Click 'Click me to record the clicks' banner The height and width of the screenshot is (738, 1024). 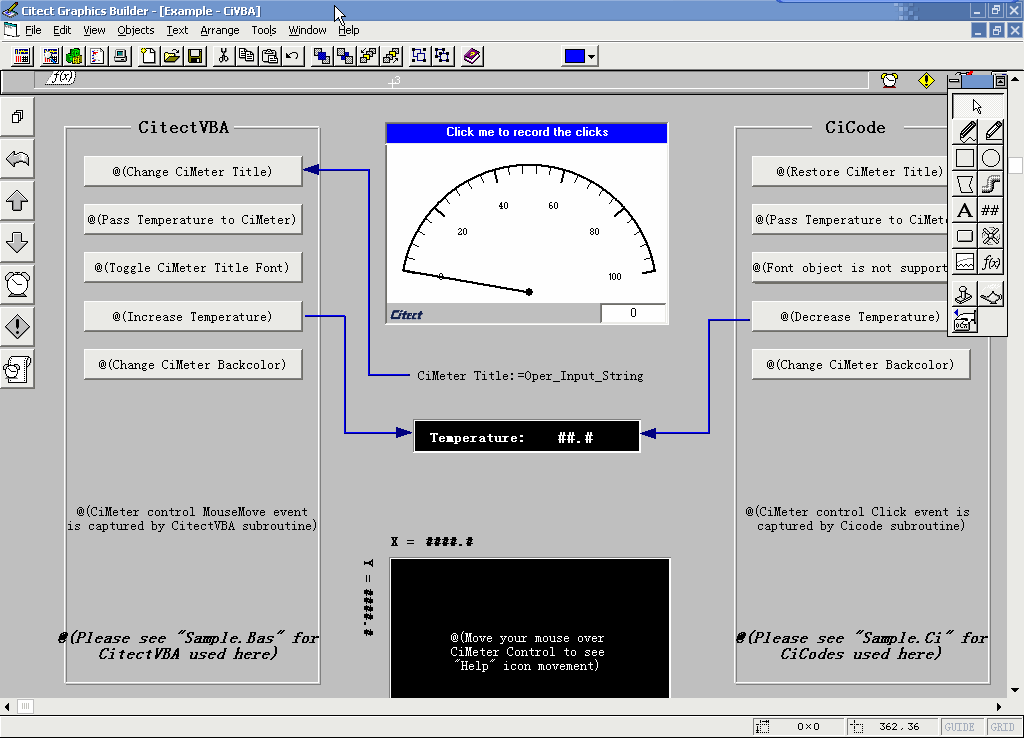click(526, 133)
